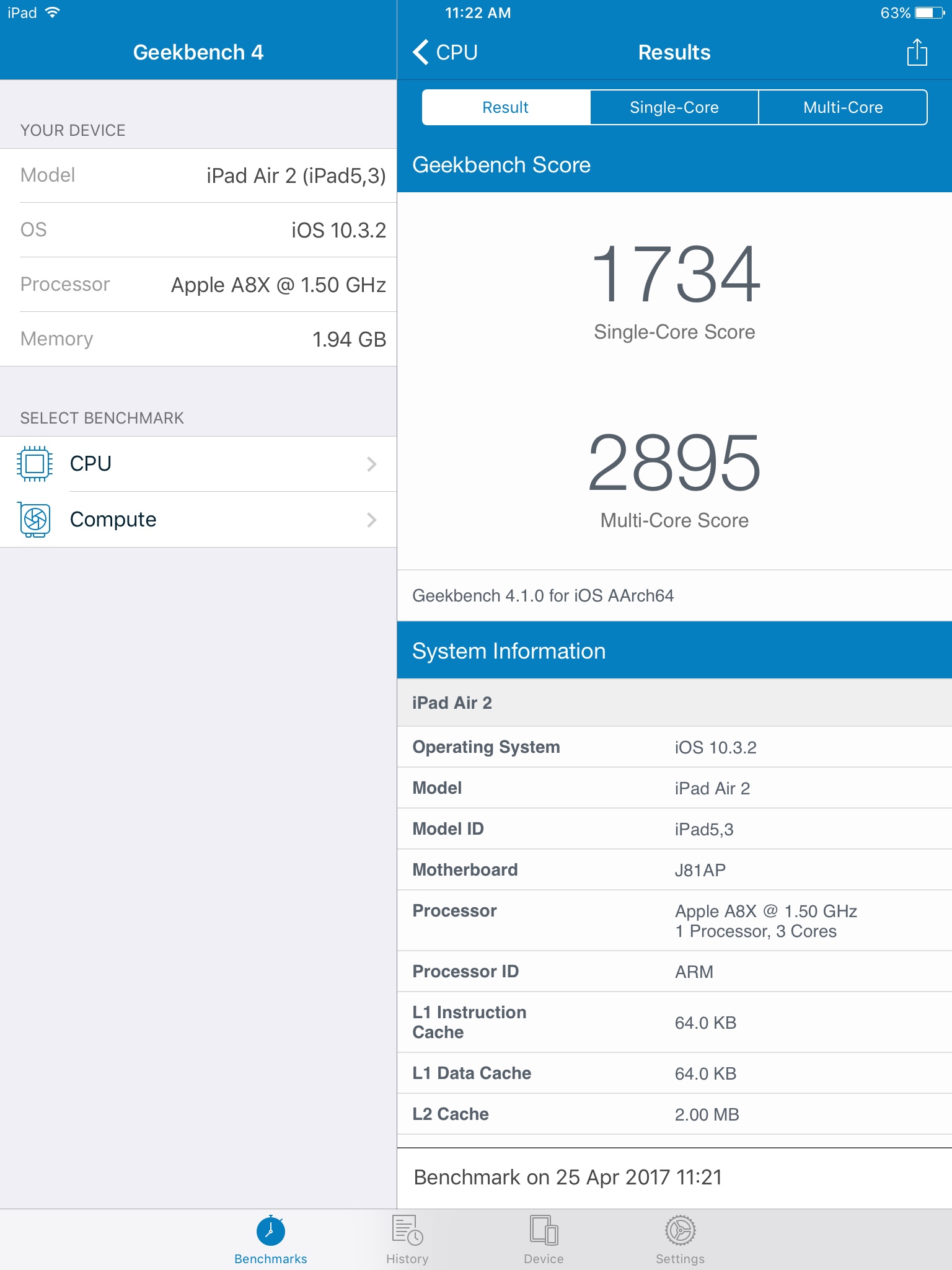
Task: Tap the System Information section header
Action: point(674,651)
